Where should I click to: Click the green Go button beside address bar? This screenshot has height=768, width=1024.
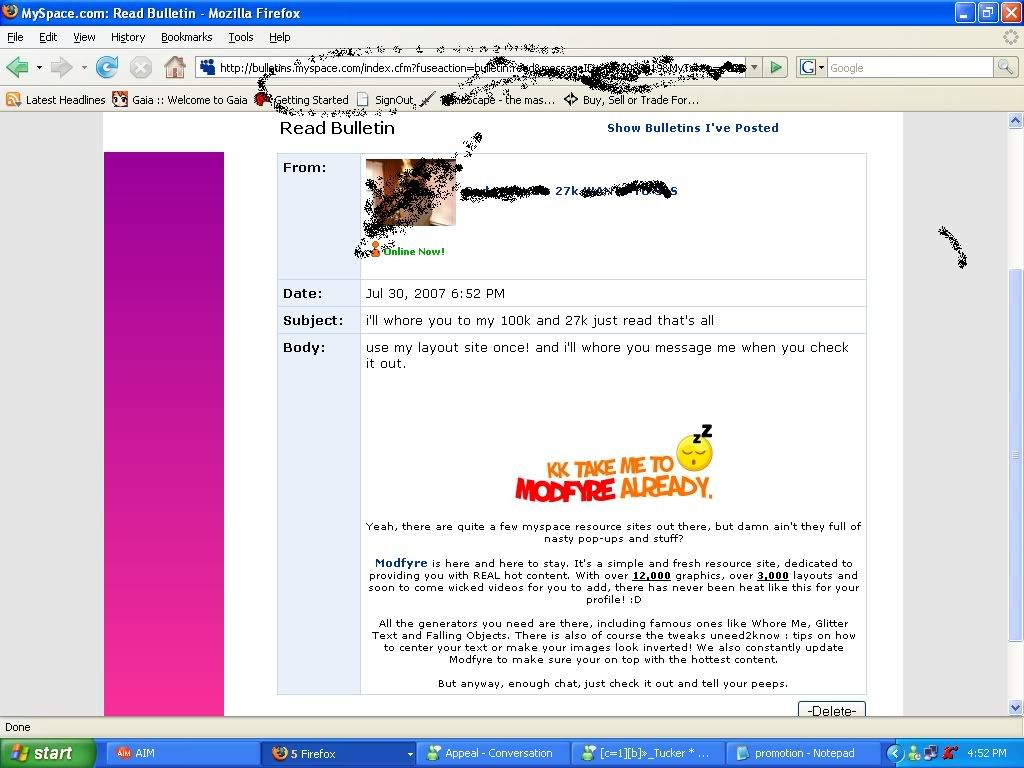776,68
